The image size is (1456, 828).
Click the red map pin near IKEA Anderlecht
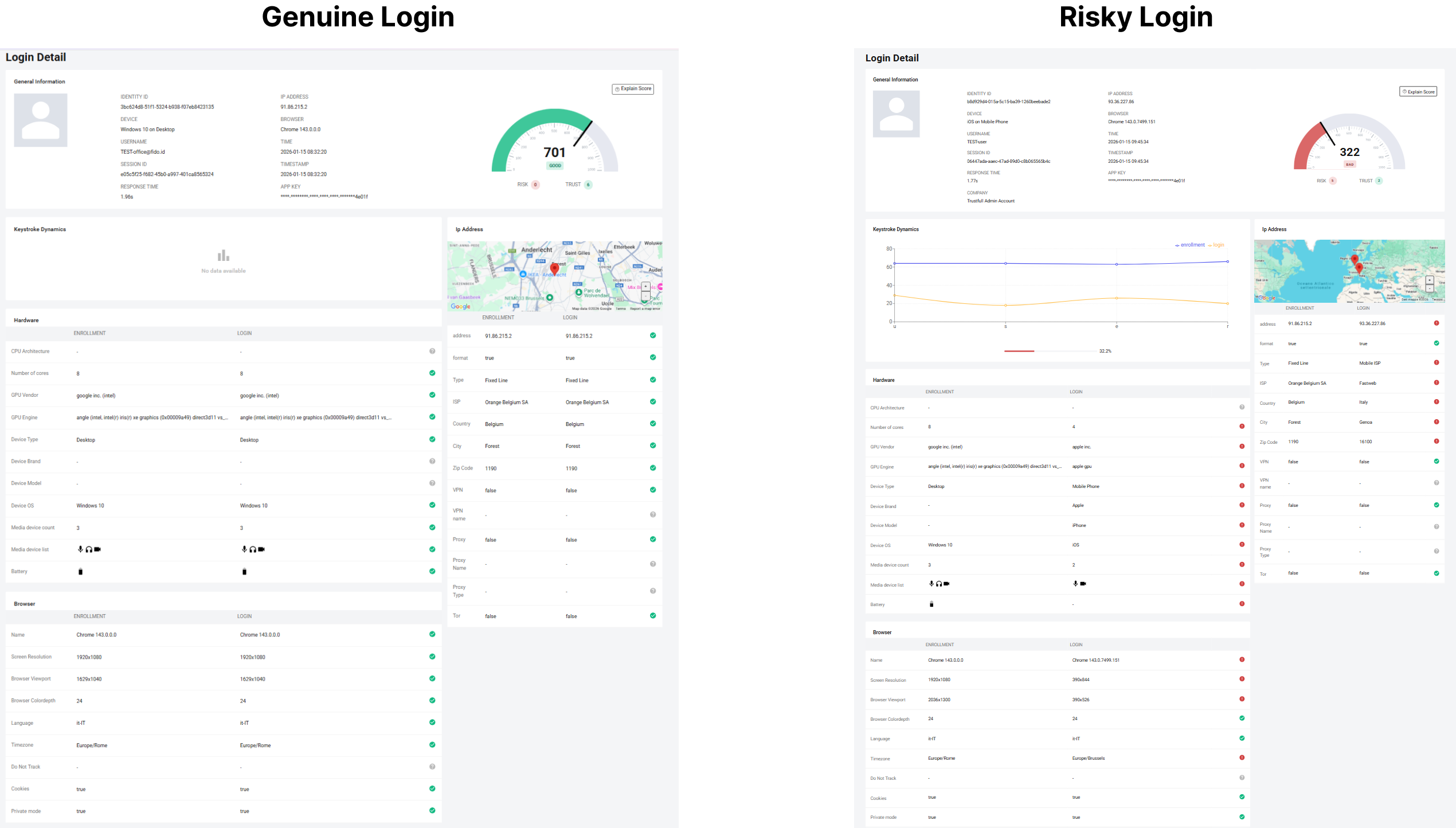[x=554, y=268]
